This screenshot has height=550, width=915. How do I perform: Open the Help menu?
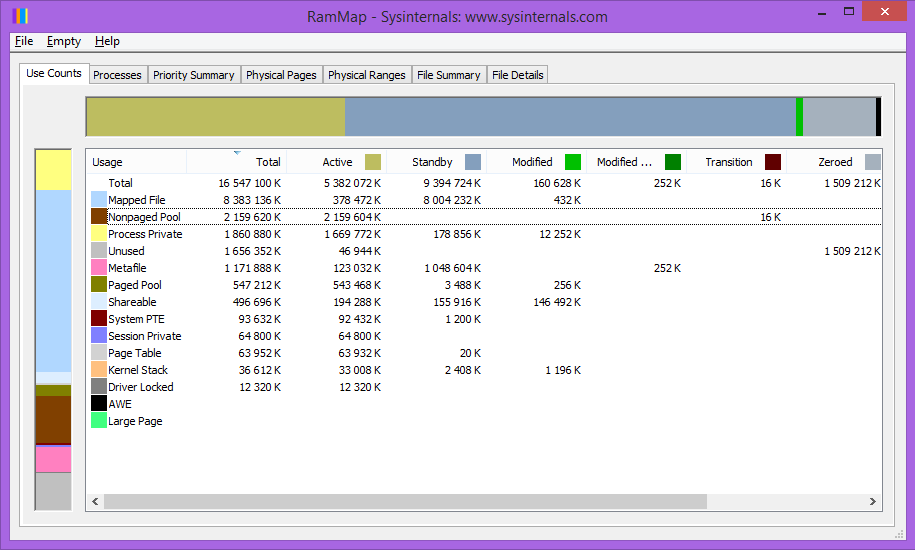(107, 41)
